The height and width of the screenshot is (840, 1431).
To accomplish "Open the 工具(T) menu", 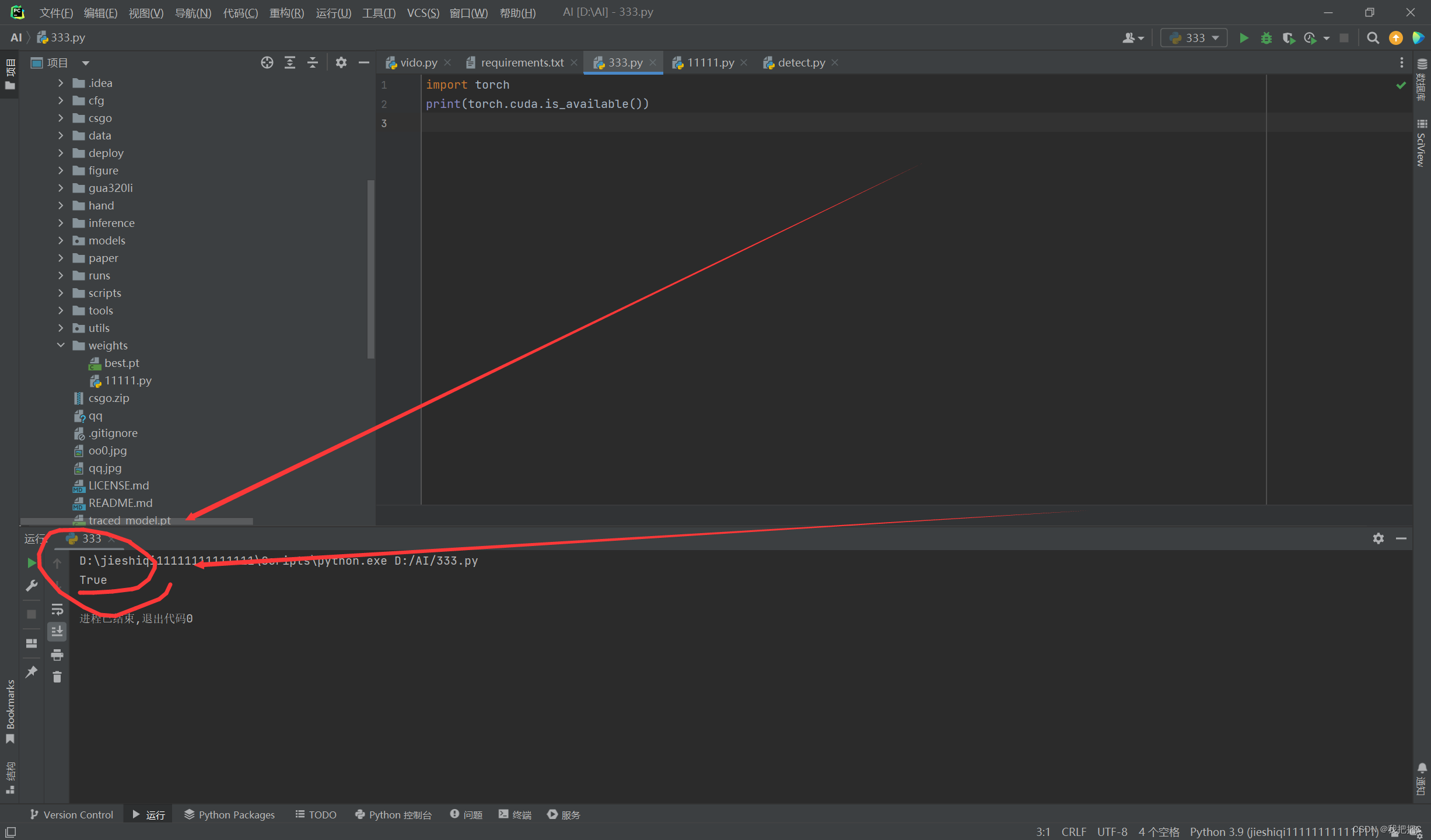I will coord(378,13).
